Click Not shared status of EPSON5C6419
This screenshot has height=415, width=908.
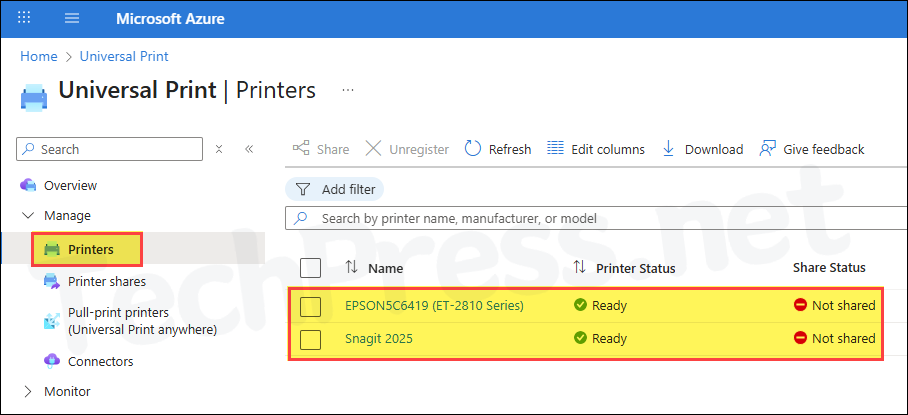pos(844,306)
